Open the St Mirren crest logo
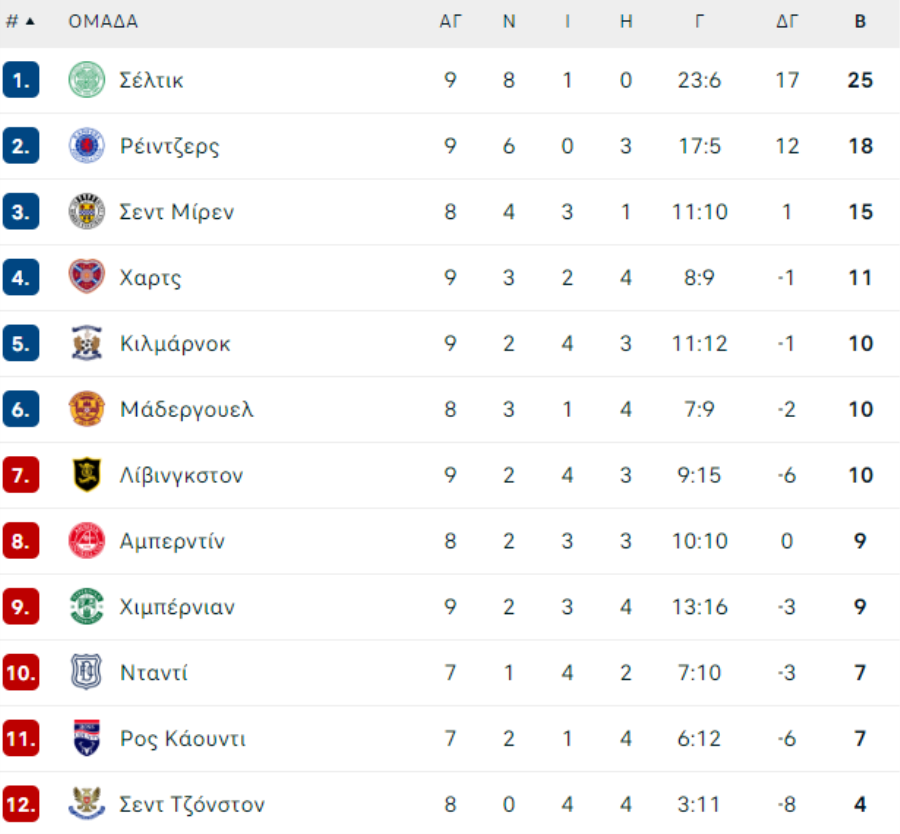The width and height of the screenshot is (900, 834). [87, 212]
